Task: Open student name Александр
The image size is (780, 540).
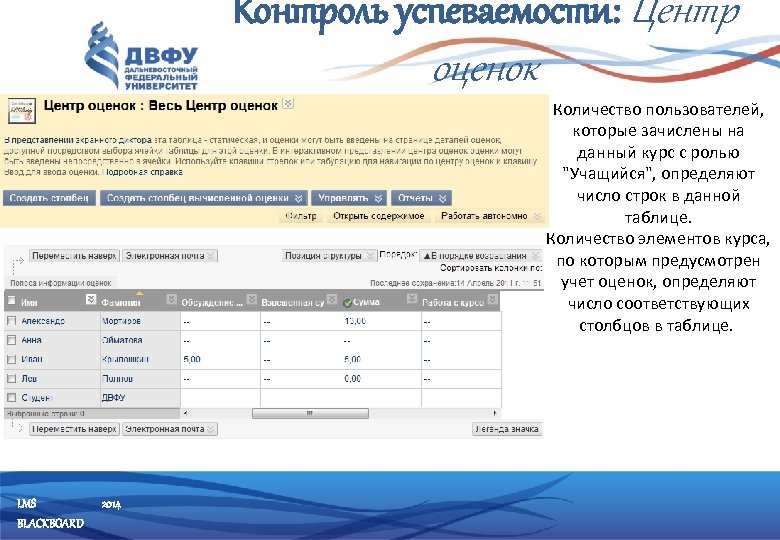Action: (43, 321)
